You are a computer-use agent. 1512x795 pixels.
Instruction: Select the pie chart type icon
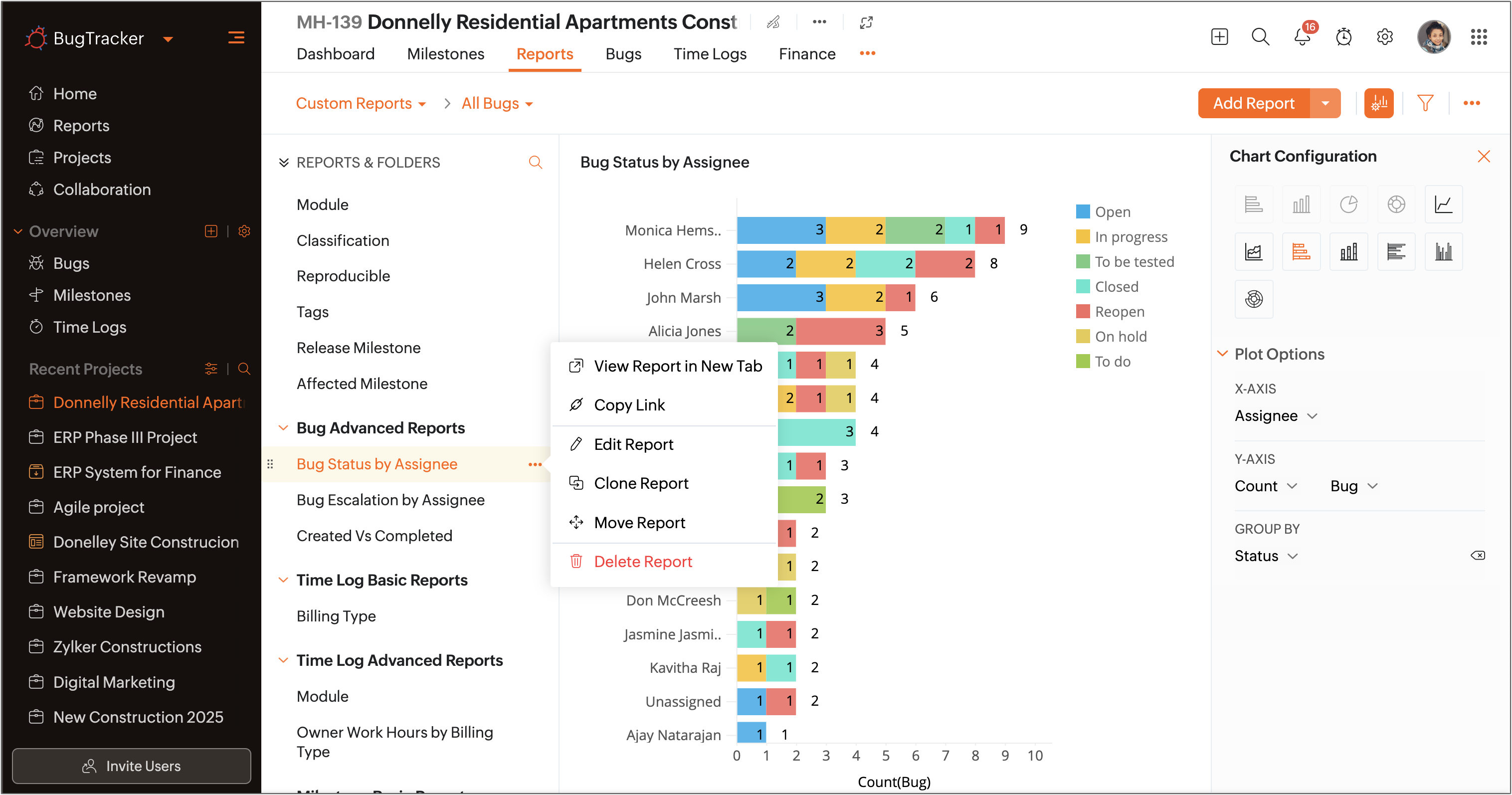(x=1348, y=204)
